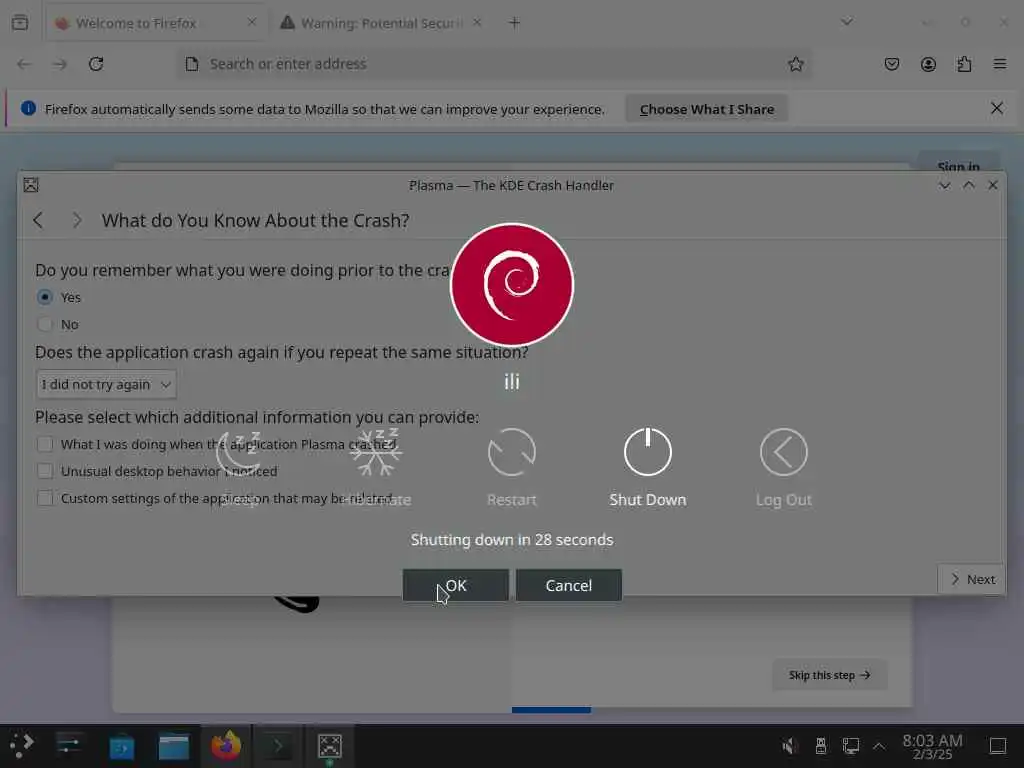Open the KDE application launcher
This screenshot has height=768, width=1024.
tap(22, 746)
